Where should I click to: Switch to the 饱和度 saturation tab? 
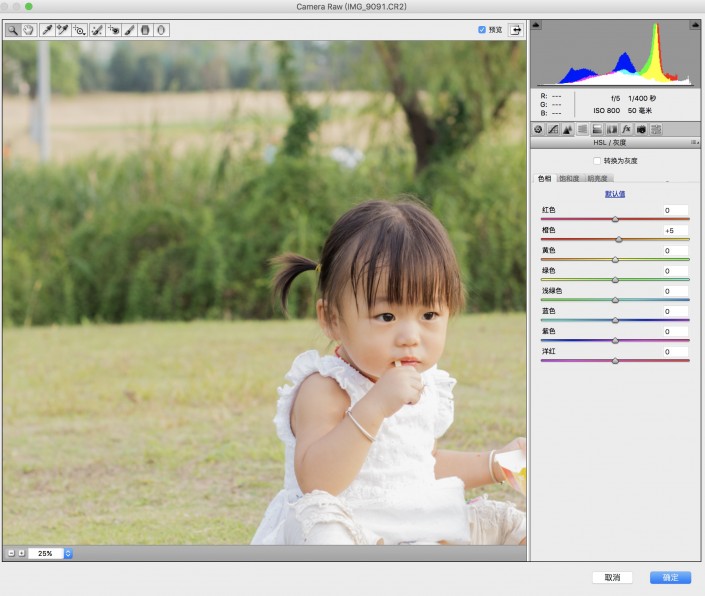569,178
